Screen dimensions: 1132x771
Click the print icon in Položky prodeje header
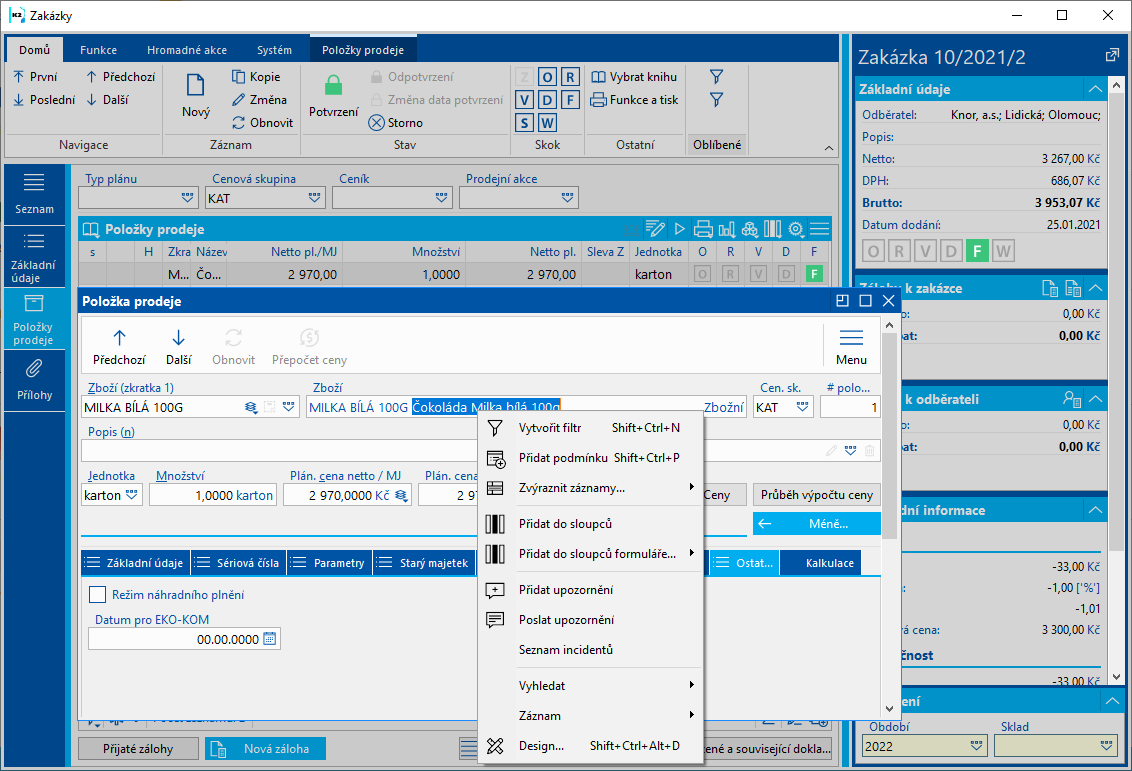[x=702, y=230]
